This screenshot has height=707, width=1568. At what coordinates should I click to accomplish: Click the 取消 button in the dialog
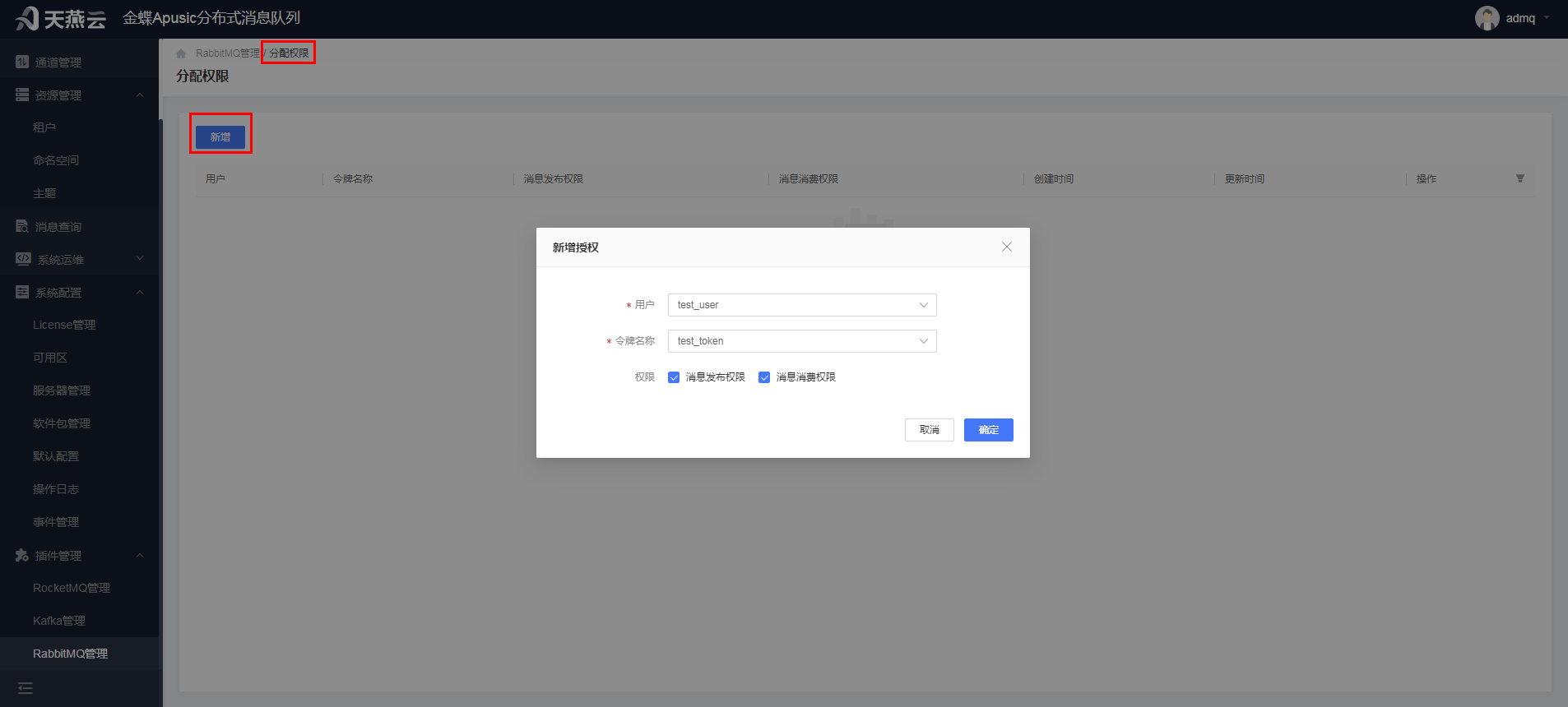pyautogui.click(x=930, y=430)
